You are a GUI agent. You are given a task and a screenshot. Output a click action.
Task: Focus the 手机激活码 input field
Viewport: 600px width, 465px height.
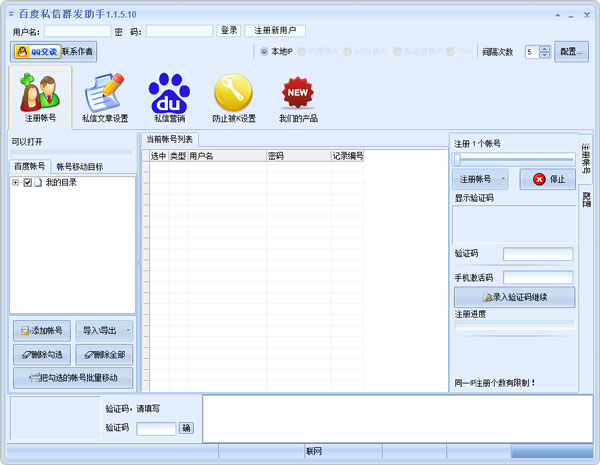[x=538, y=277]
